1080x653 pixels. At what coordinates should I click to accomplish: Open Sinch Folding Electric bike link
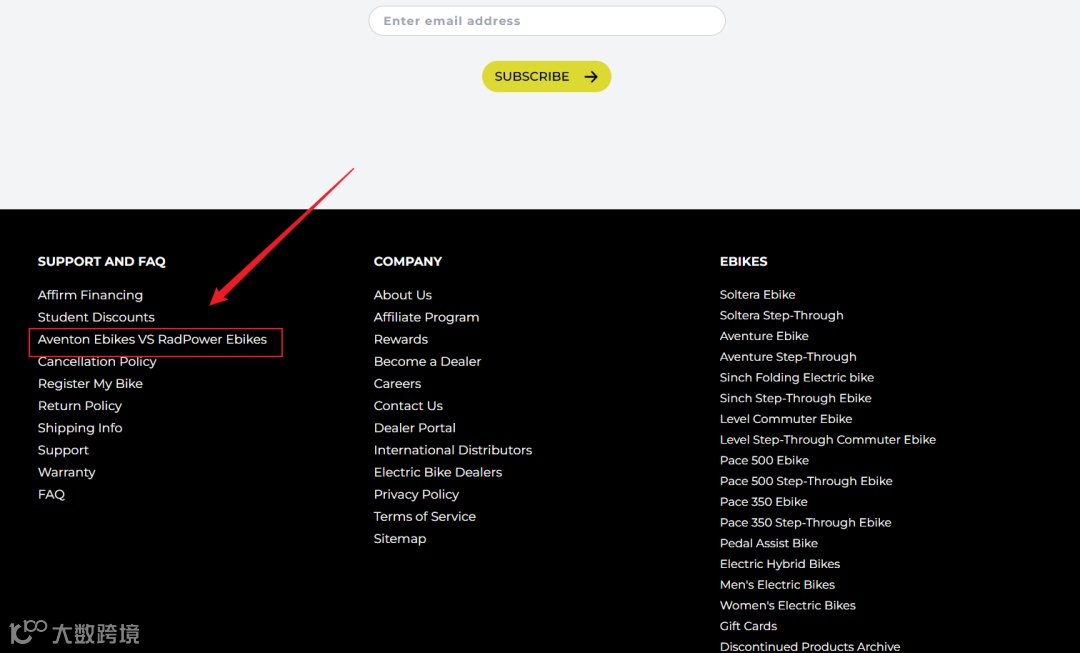[x=796, y=377]
